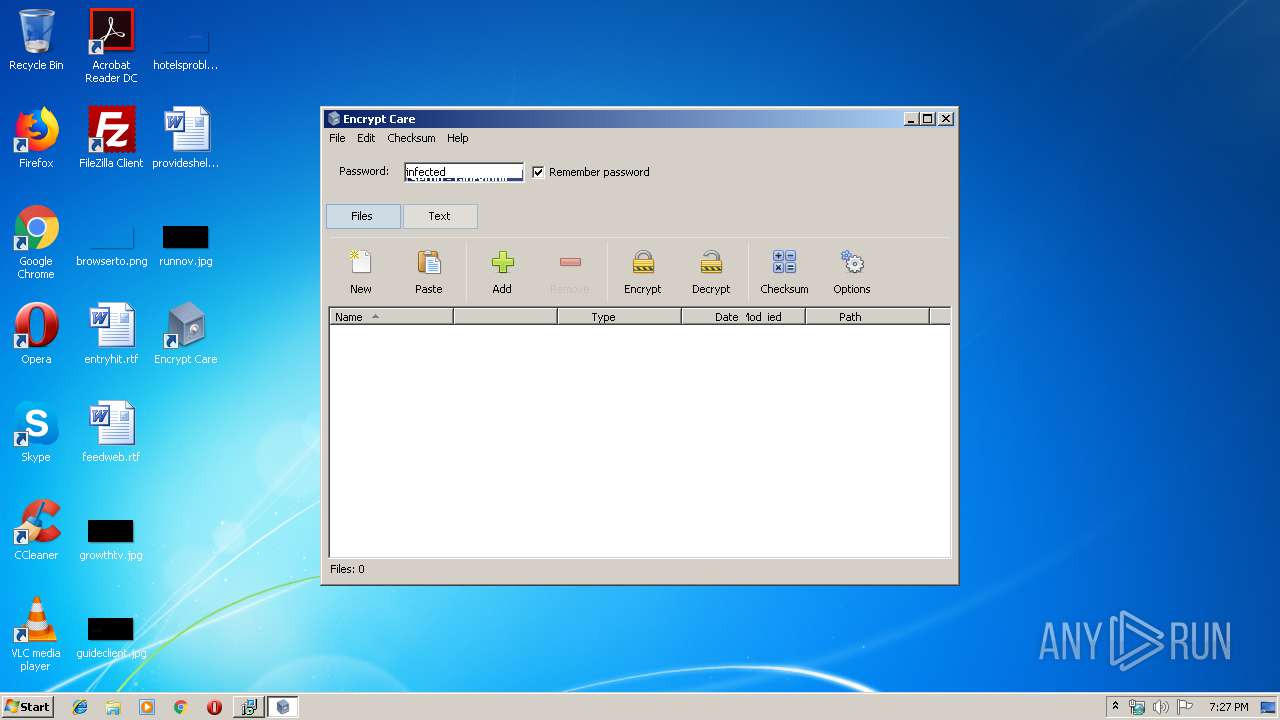This screenshot has width=1280, height=720.
Task: Click the 7:27 PM taskbar clock
Action: point(1228,707)
